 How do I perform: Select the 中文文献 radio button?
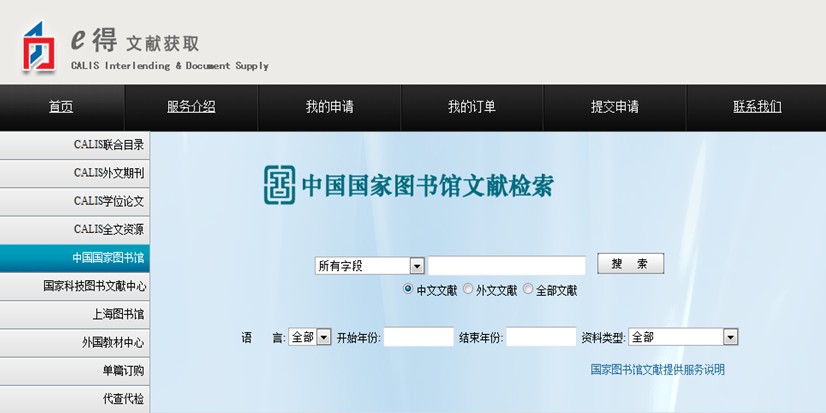tap(408, 289)
